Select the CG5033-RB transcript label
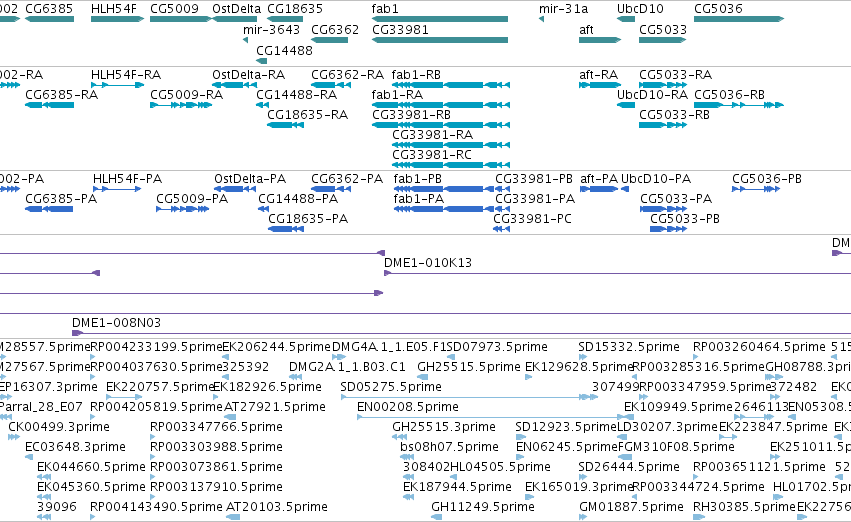 click(x=674, y=114)
